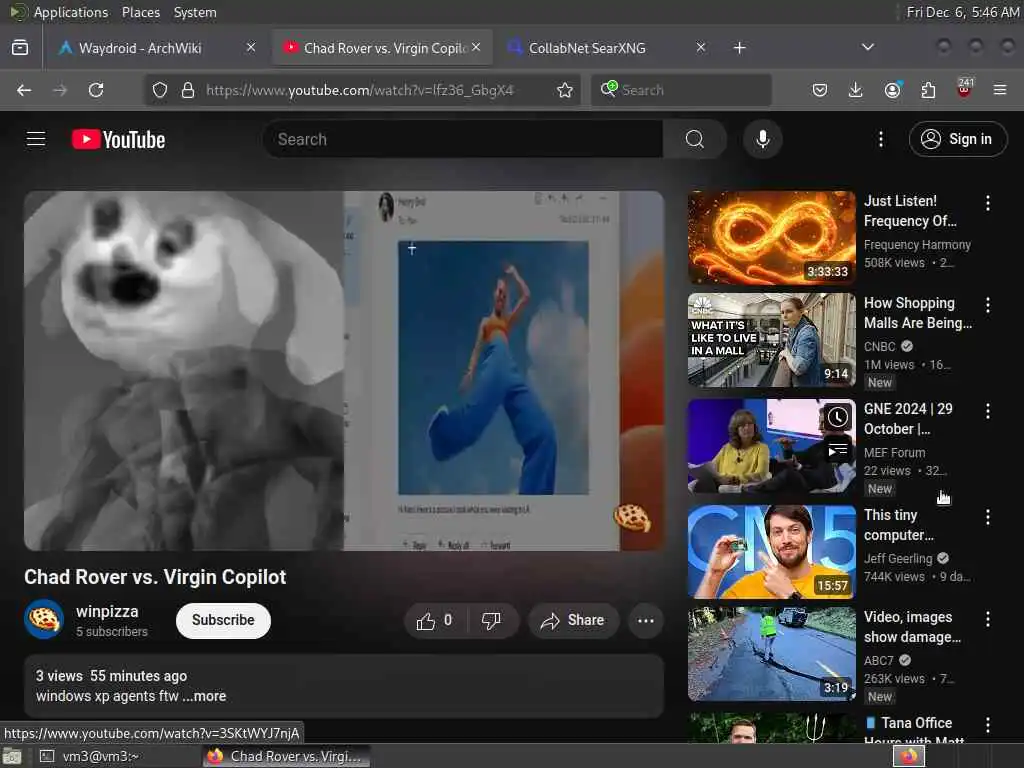The image size is (1024, 768).
Task: Open the winpizza channel name link
Action: pos(107,612)
